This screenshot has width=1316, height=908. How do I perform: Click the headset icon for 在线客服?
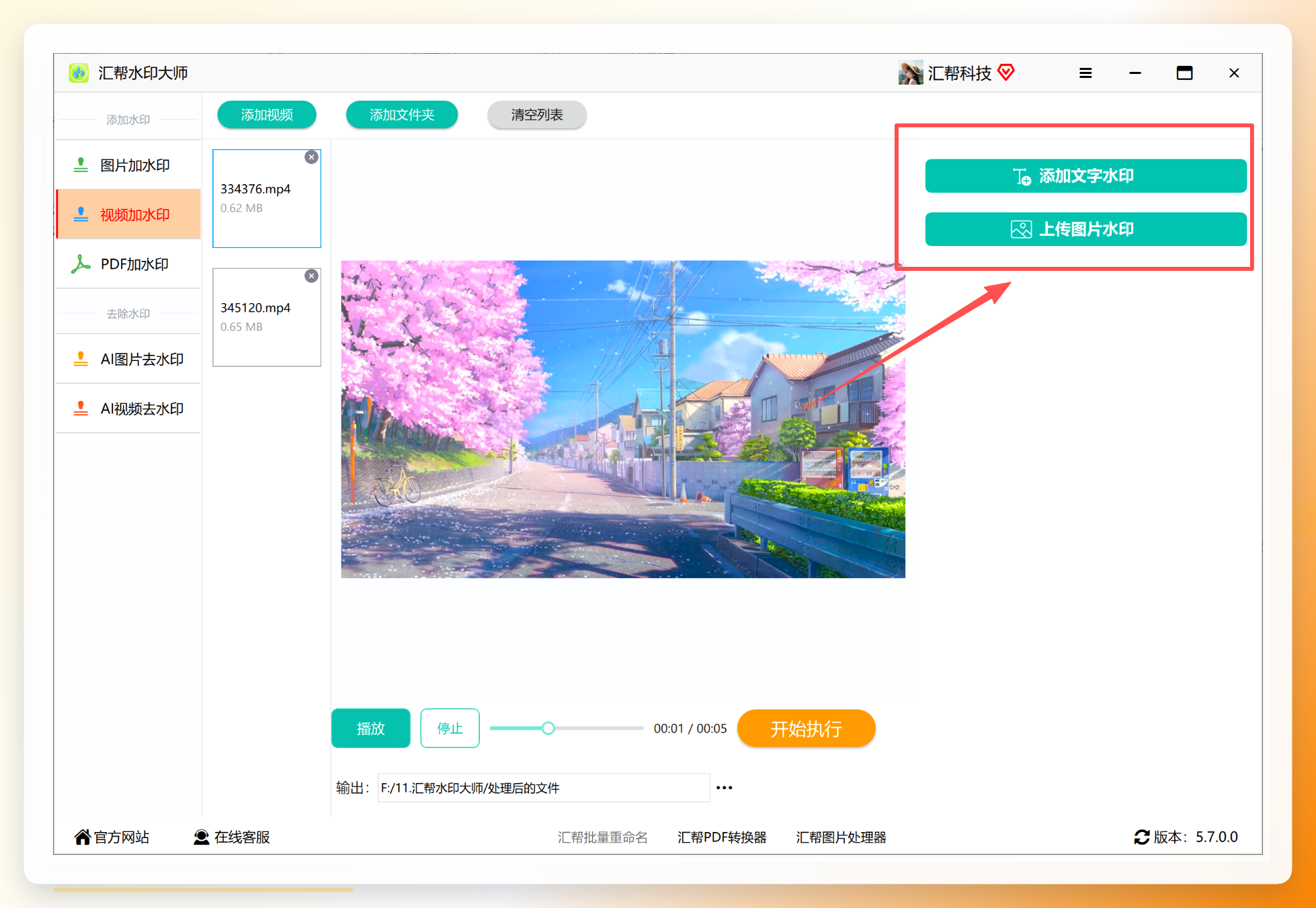point(201,837)
